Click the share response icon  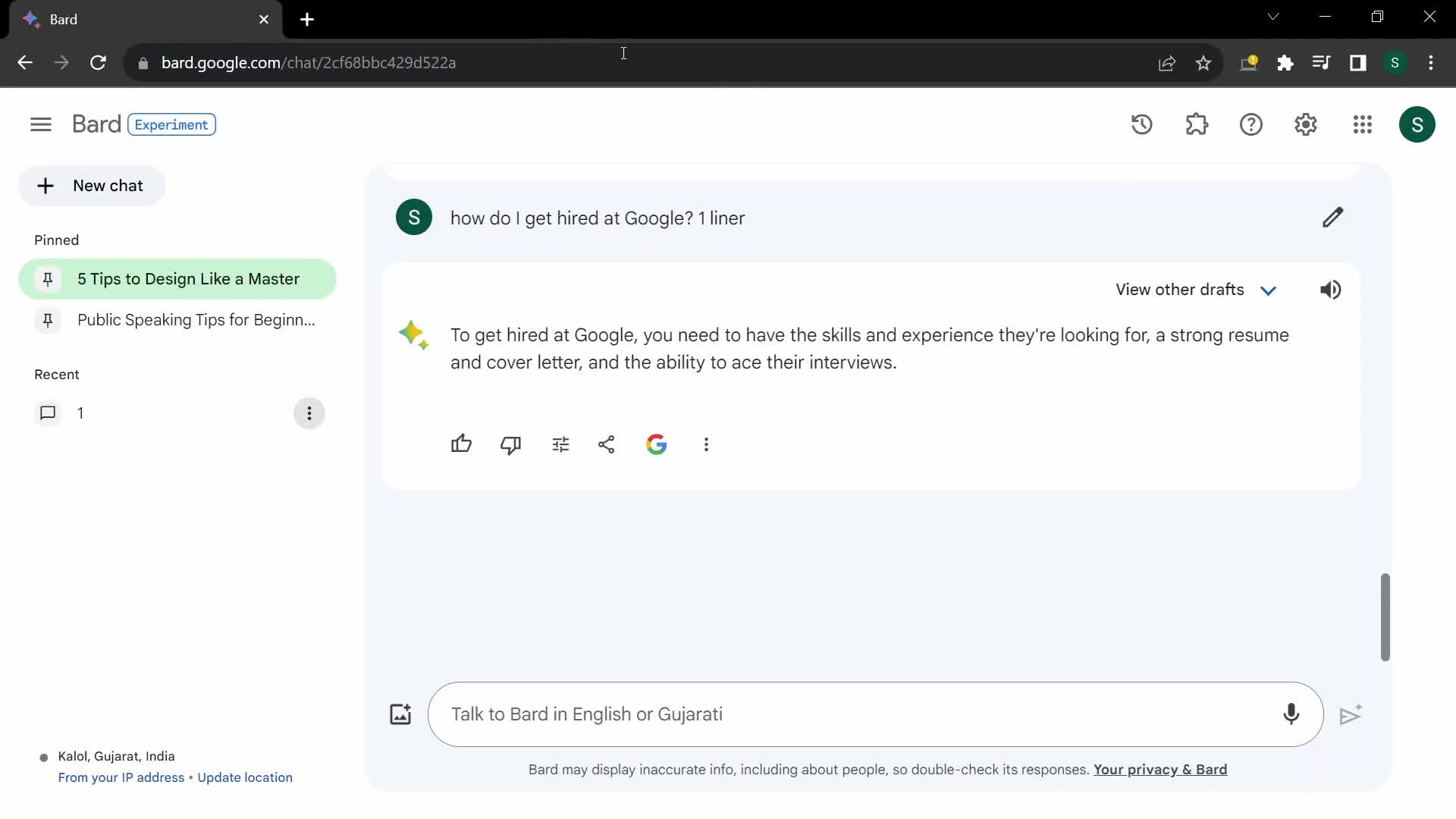point(607,443)
